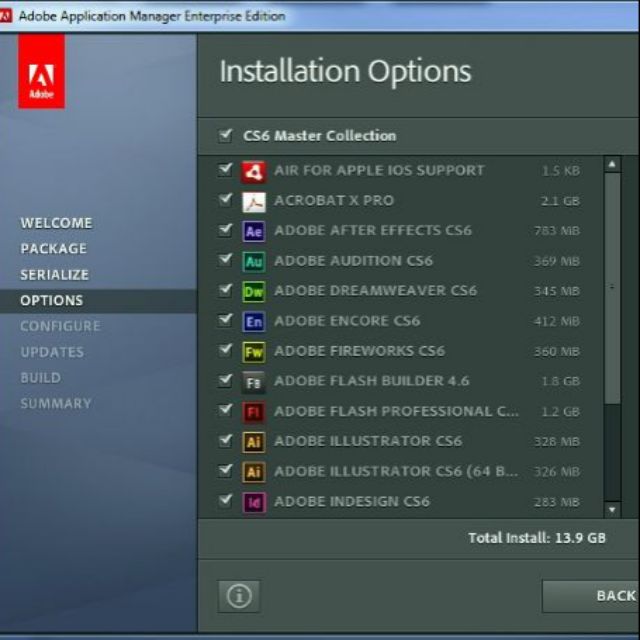Viewport: 640px width, 640px height.
Task: Click the 369 MB size value
Action: click(x=557, y=261)
